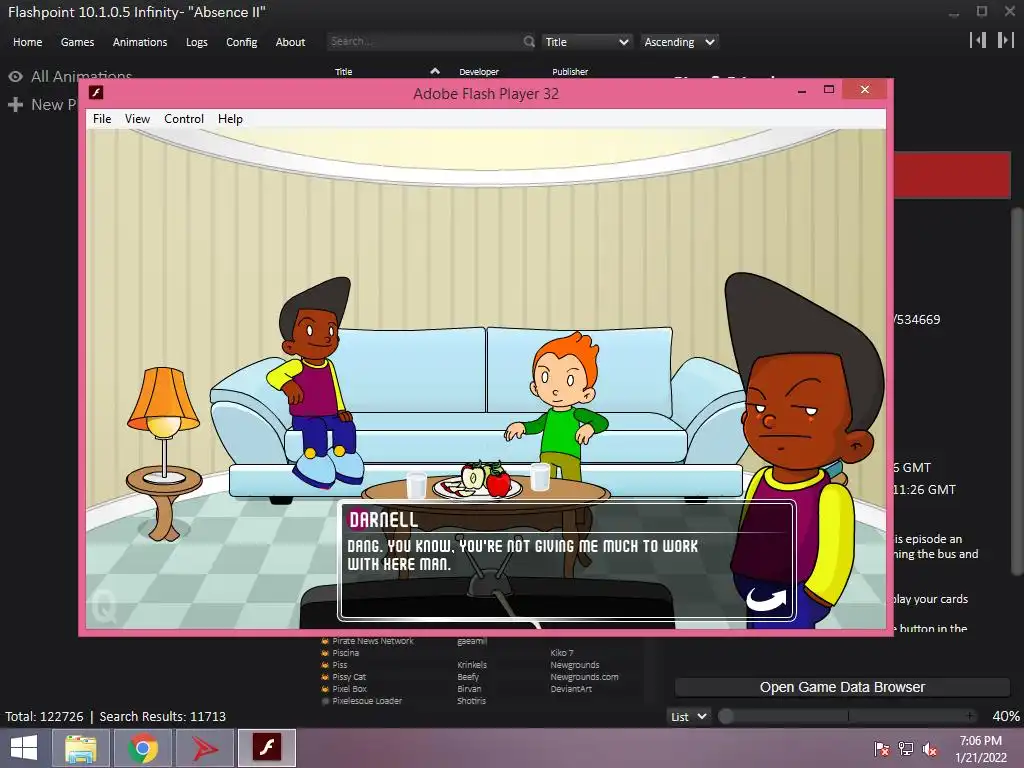Click the icon beside Pirate News Network
This screenshot has width=1024, height=768.
pyautogui.click(x=325, y=641)
